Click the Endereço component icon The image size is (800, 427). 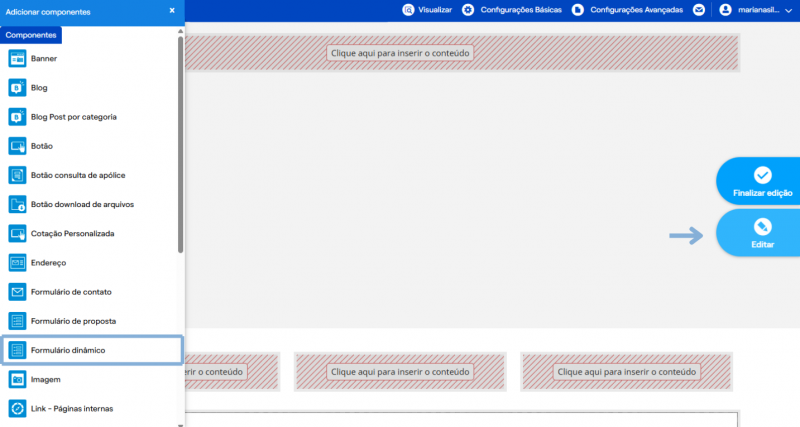[17, 263]
